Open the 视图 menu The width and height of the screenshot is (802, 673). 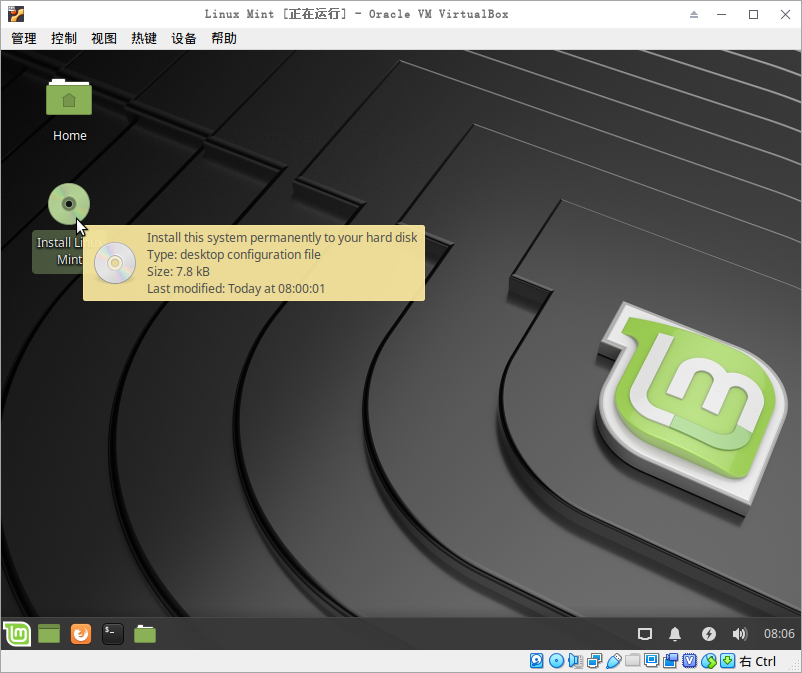[104, 38]
